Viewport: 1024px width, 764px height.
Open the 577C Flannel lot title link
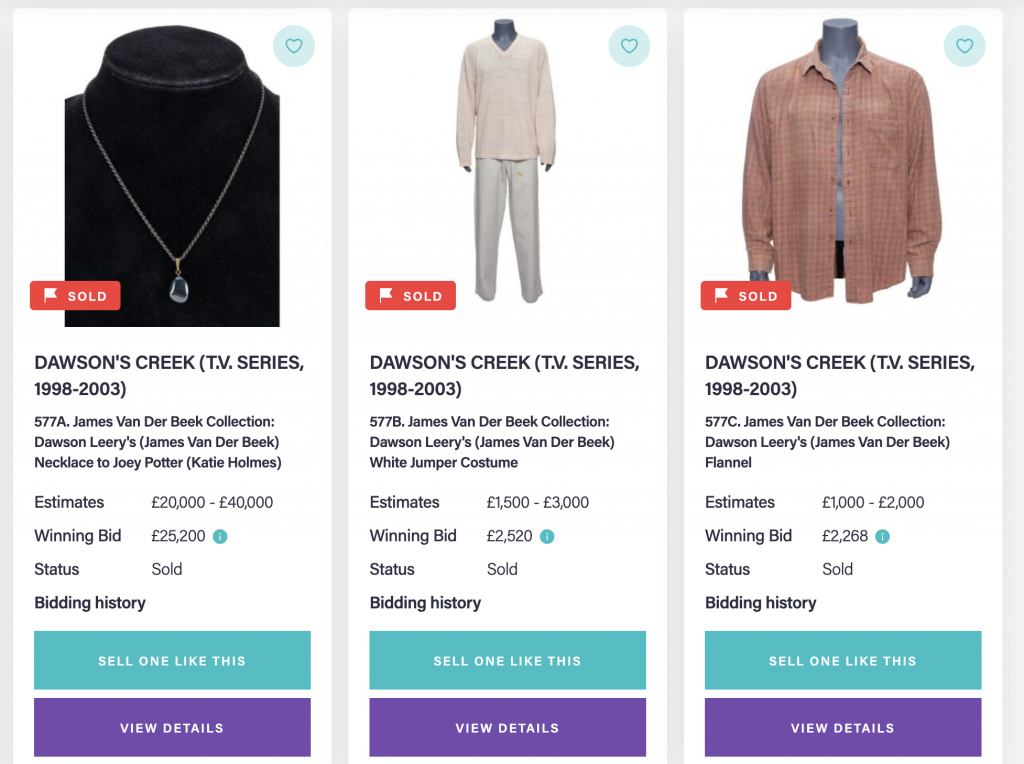click(x=827, y=442)
